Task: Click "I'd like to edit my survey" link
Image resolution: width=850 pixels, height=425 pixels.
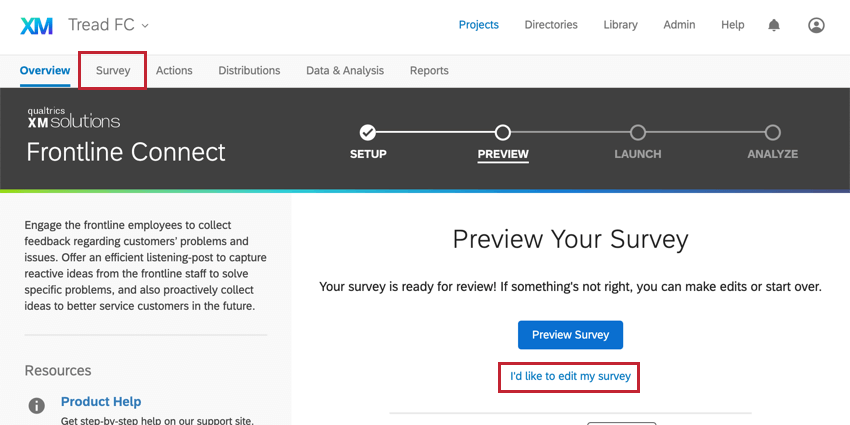Action: click(570, 376)
